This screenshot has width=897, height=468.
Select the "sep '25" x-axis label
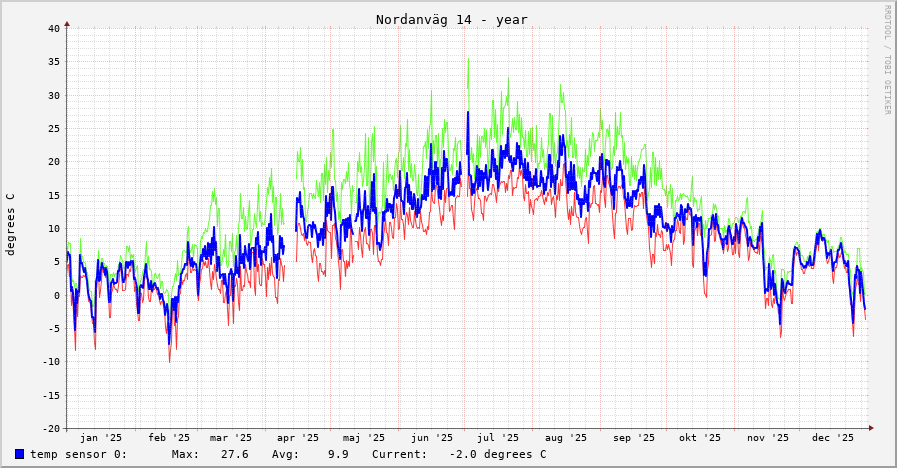coord(634,438)
